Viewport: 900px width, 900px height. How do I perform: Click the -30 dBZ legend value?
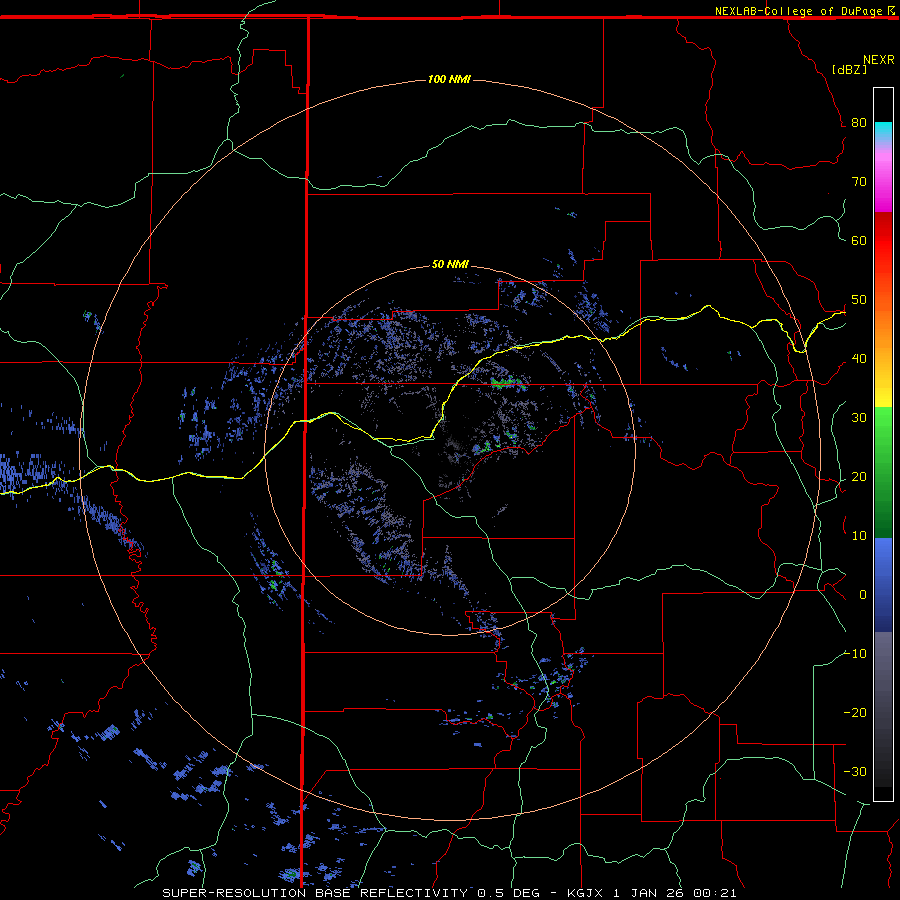click(855, 771)
